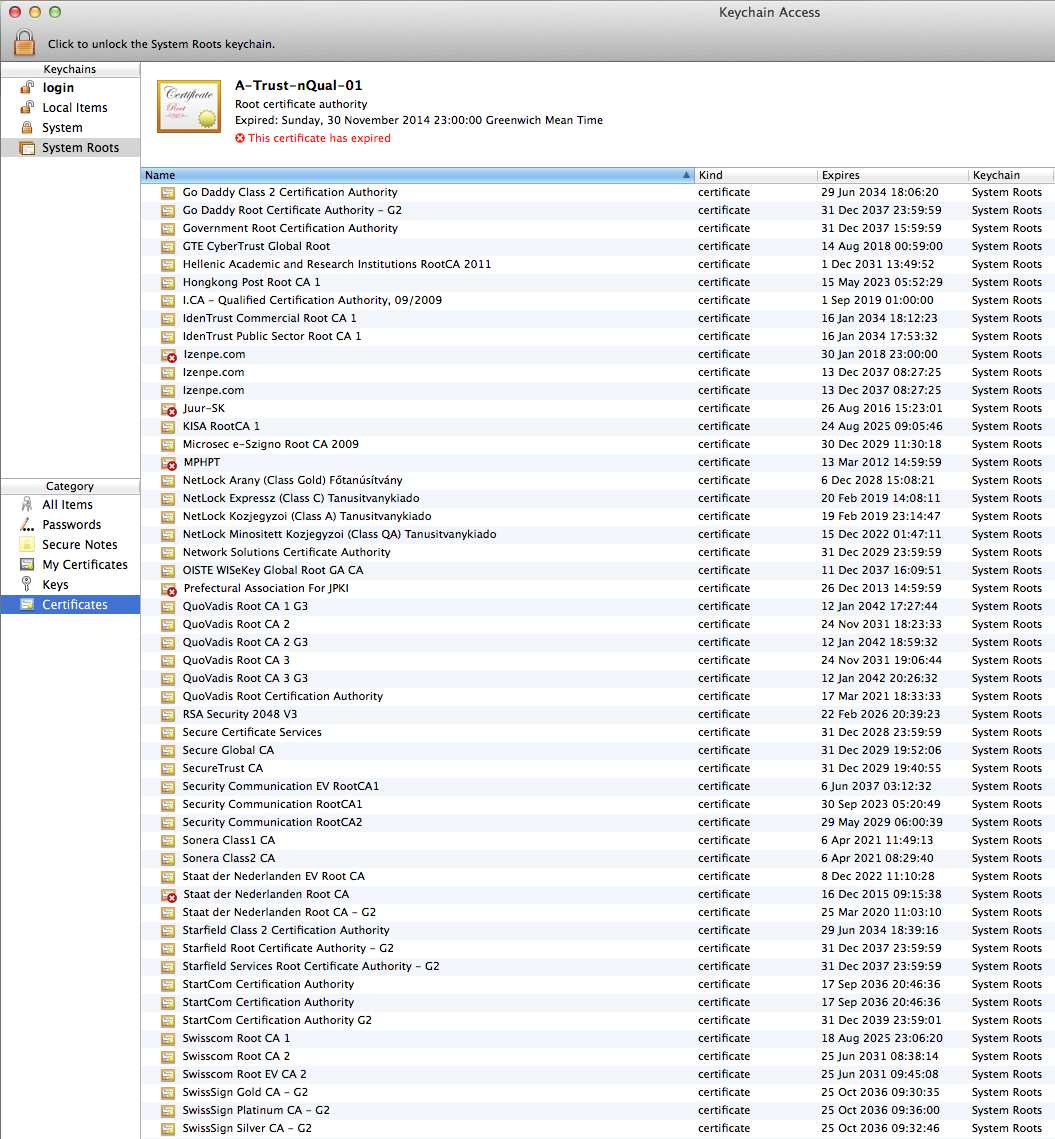This screenshot has width=1055, height=1139.
Task: Click the Certificates category icon
Action: pyautogui.click(x=27, y=604)
